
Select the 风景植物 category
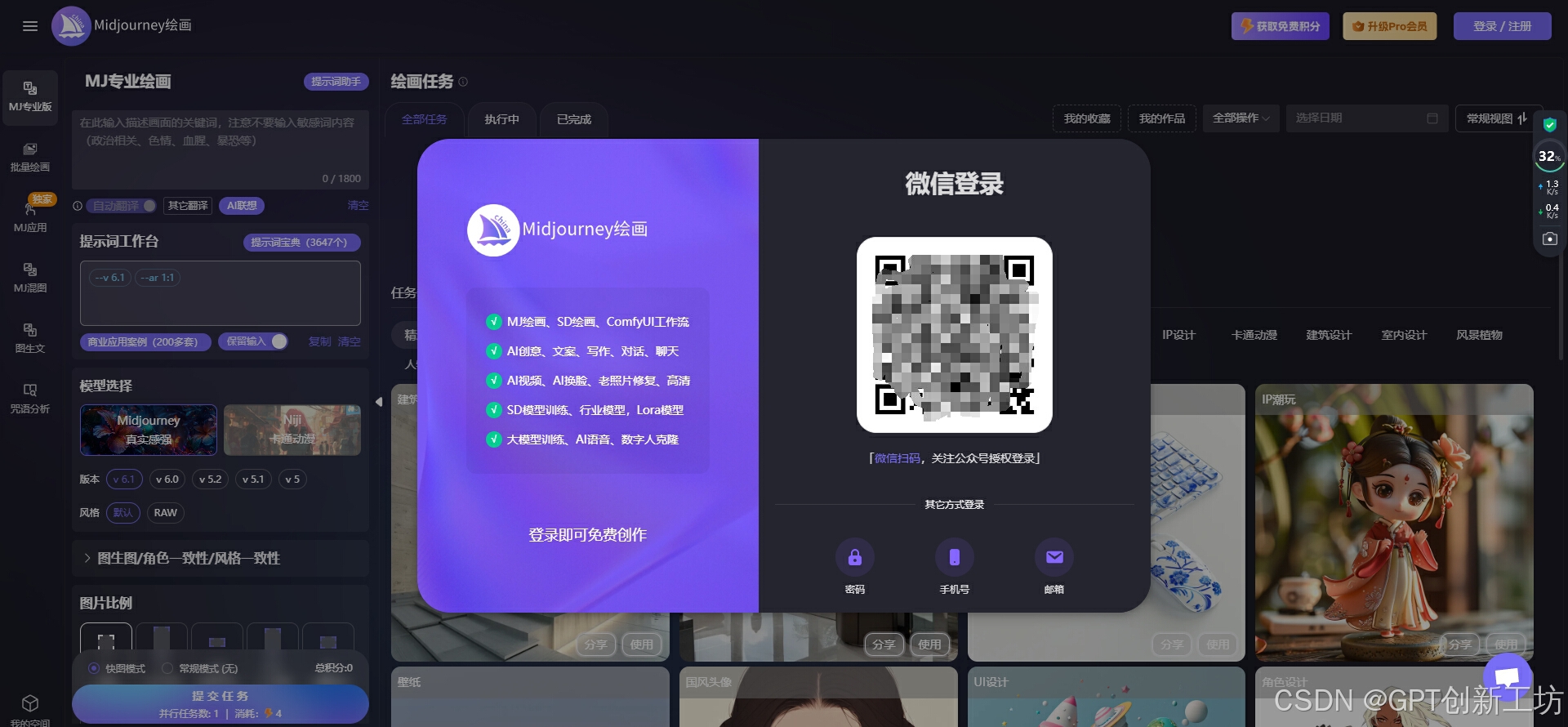click(x=1479, y=335)
